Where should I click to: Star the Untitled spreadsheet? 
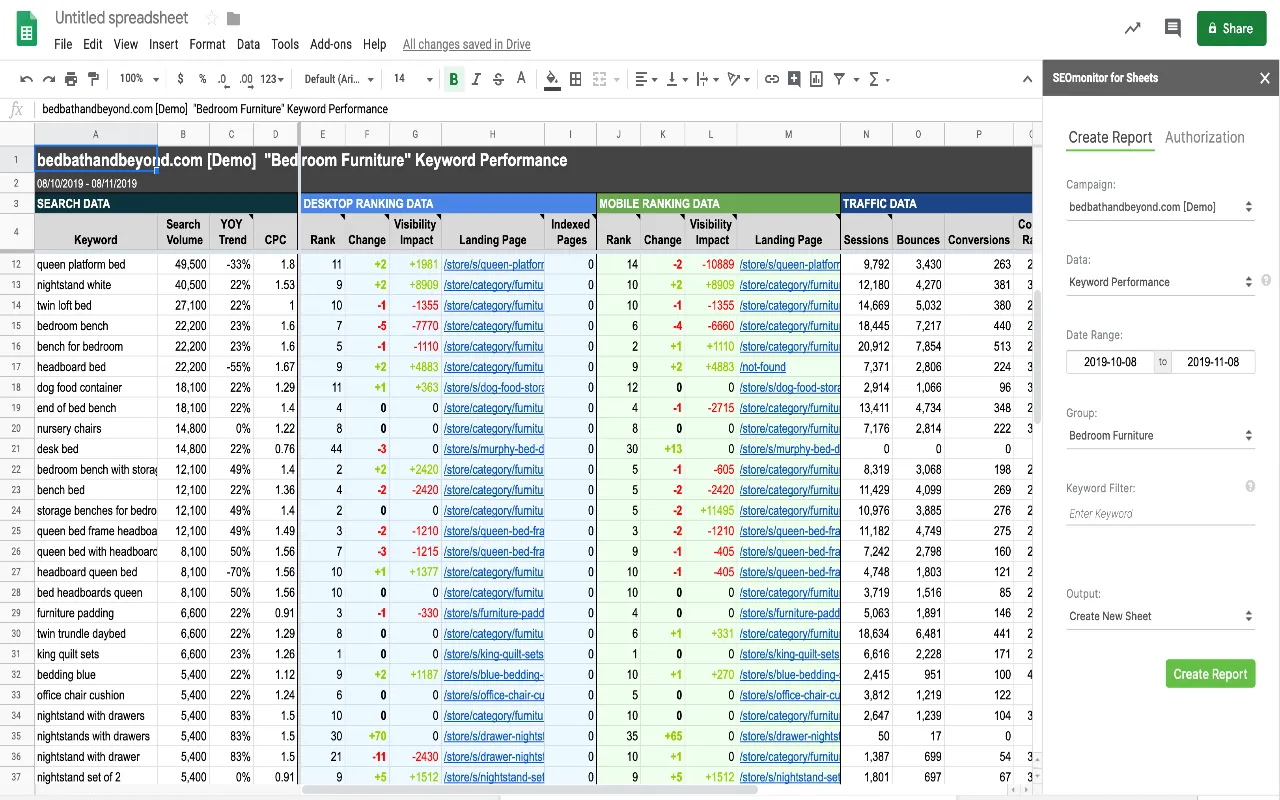coord(211,17)
